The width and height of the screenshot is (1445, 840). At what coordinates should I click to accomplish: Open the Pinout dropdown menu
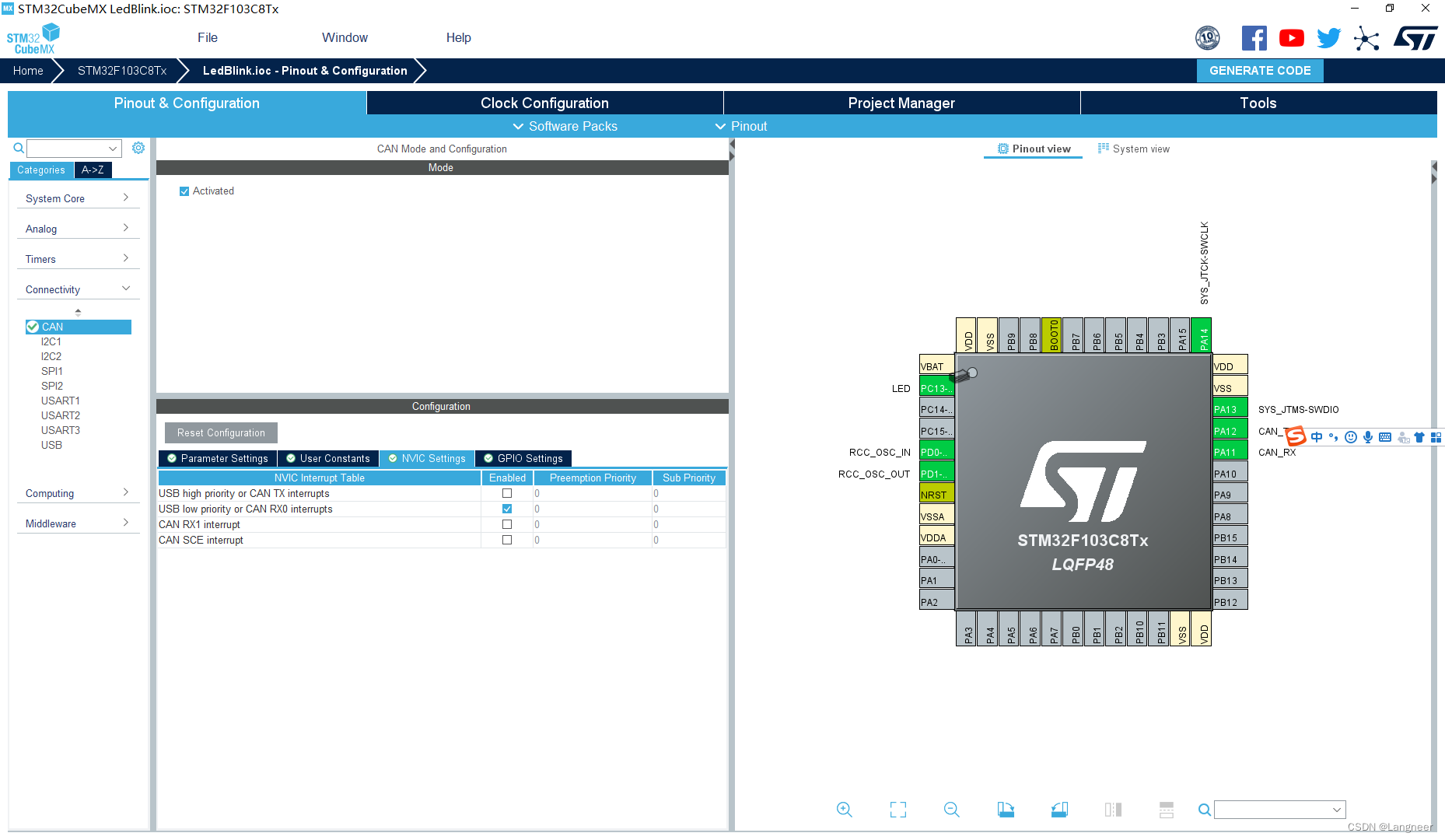click(741, 126)
